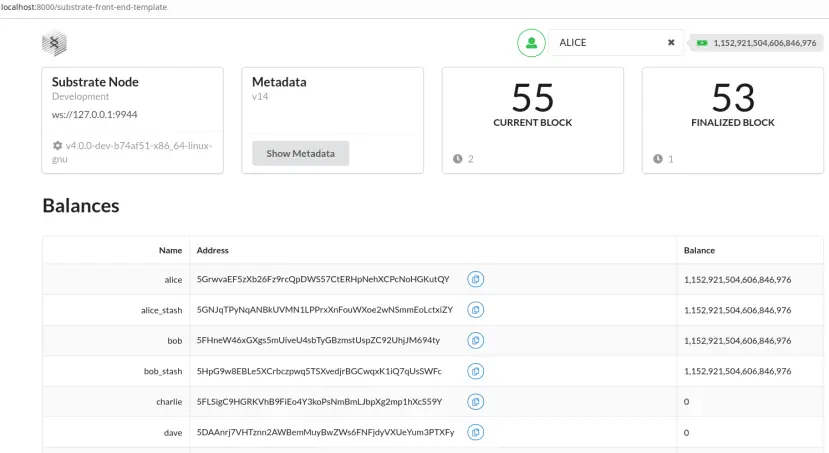Select alice's address 5GrwvaEF5zXb26Fz9rcQpDWS57CtERHpNehXCPcNoHGKutQY
This screenshot has width=829, height=453.
click(x=323, y=279)
